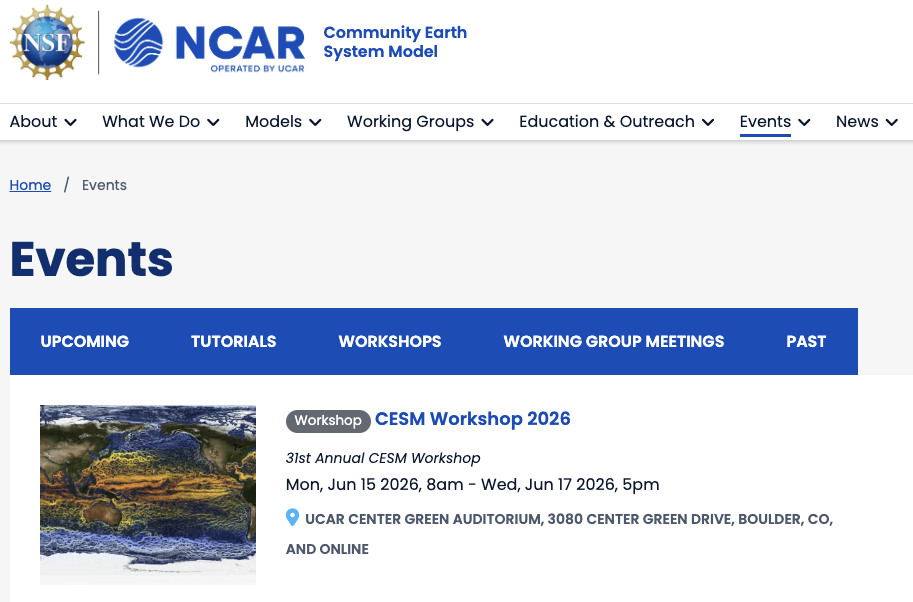This screenshot has height=602, width=913.
Task: Select the 31st Annual CESM Workshop subtitle
Action: tap(383, 458)
